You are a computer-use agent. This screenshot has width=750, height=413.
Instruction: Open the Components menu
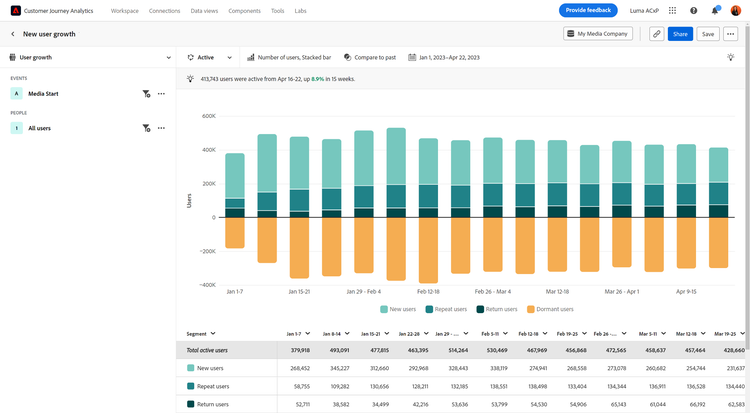pyautogui.click(x=243, y=10)
